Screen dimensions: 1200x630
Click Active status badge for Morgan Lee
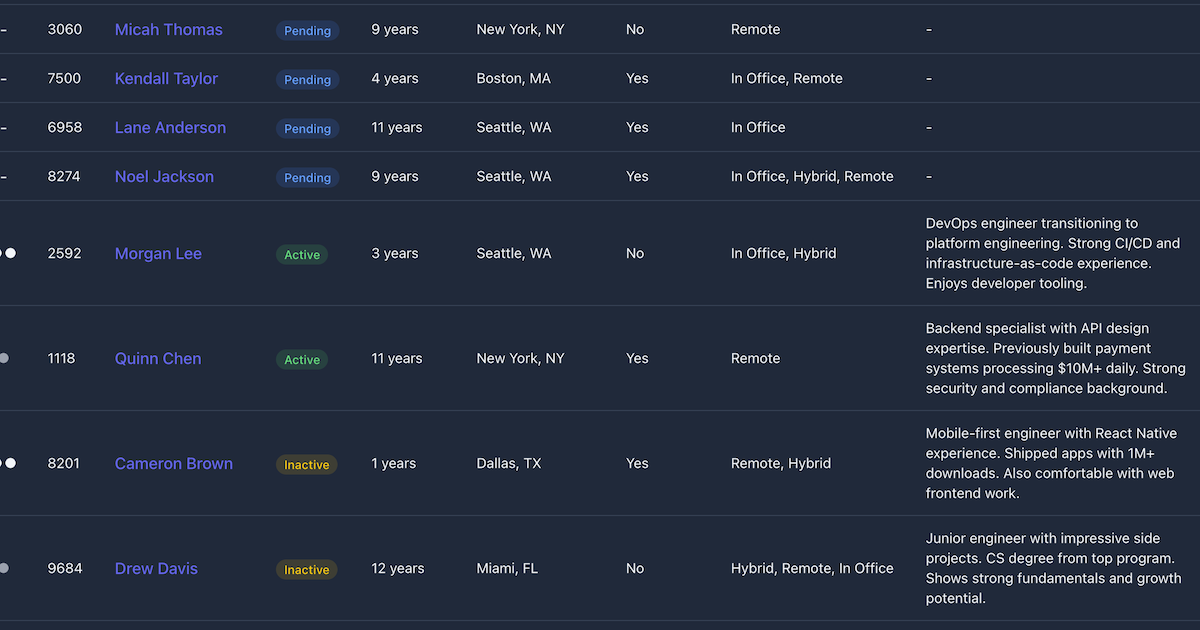click(x=302, y=255)
